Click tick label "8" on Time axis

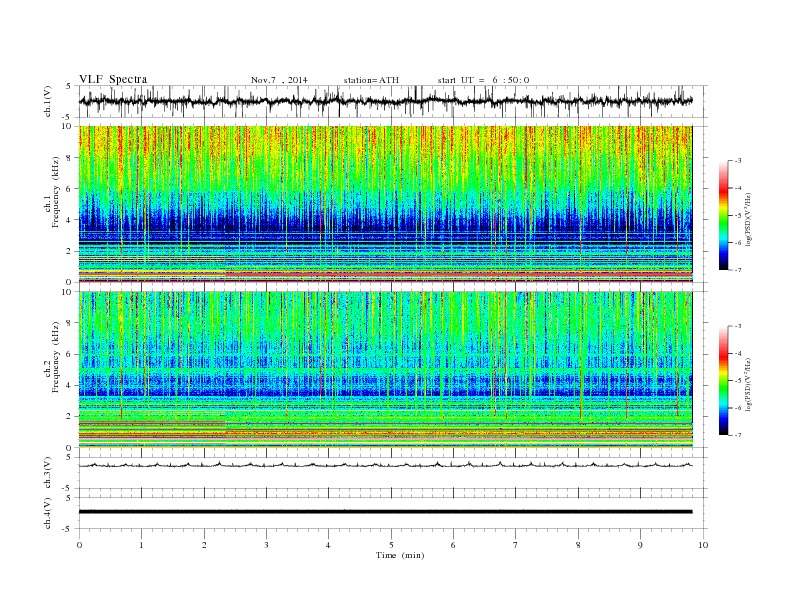click(x=578, y=545)
